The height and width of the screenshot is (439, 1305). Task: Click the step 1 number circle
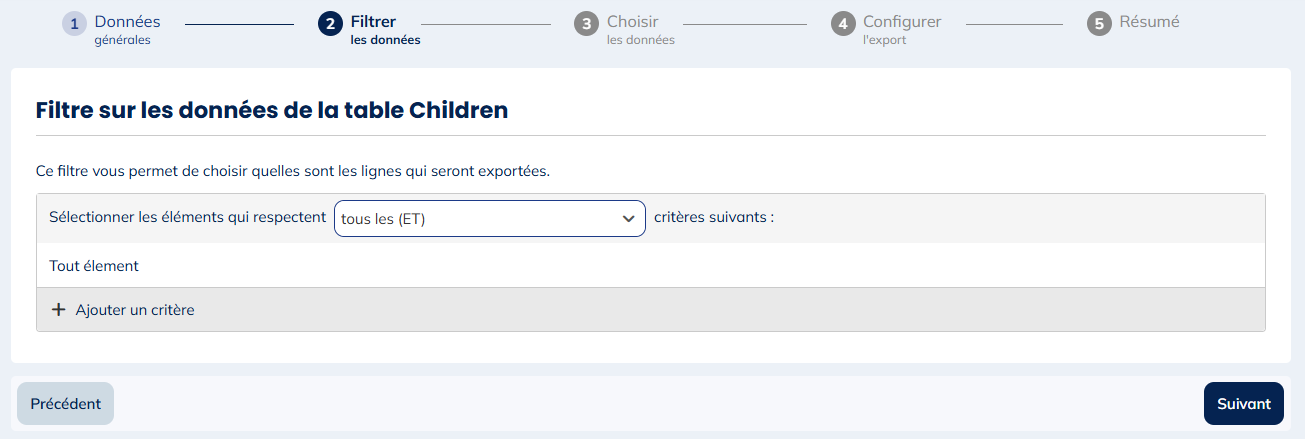[x=74, y=24]
